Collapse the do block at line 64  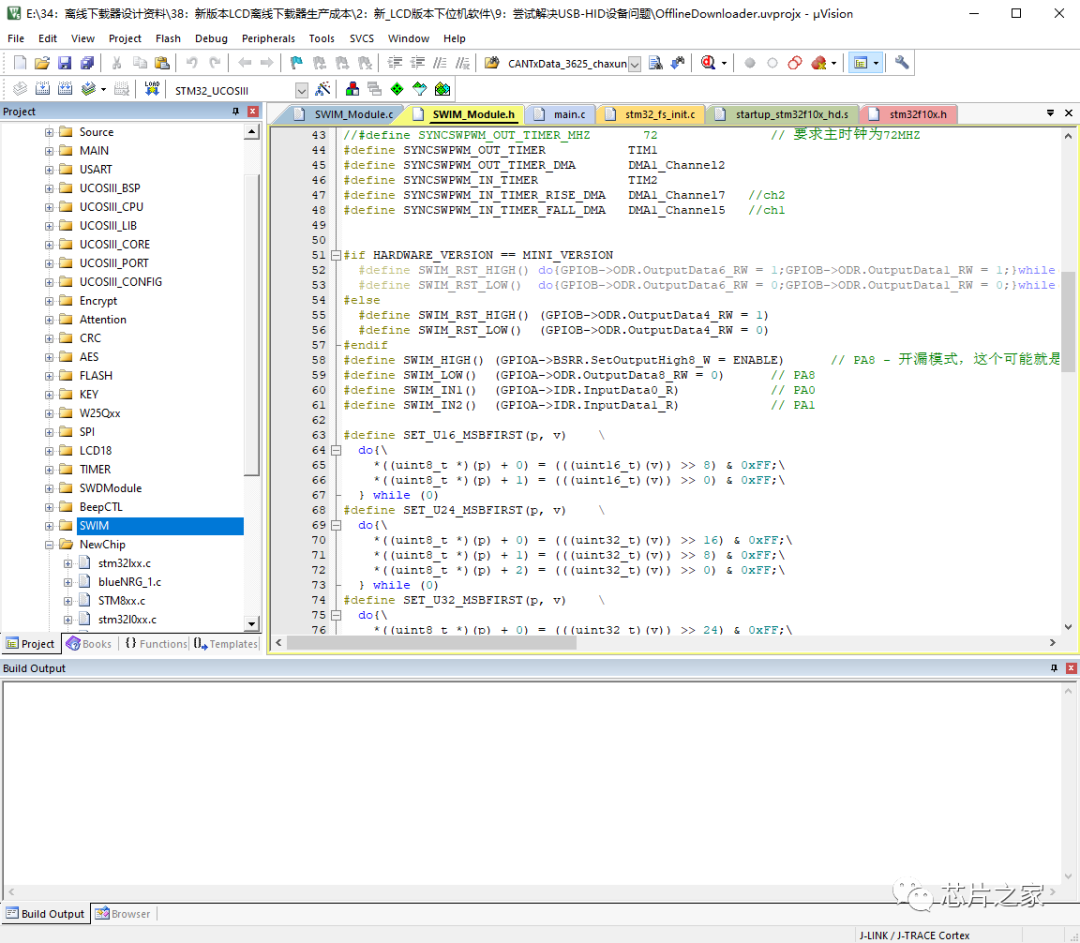click(x=336, y=450)
